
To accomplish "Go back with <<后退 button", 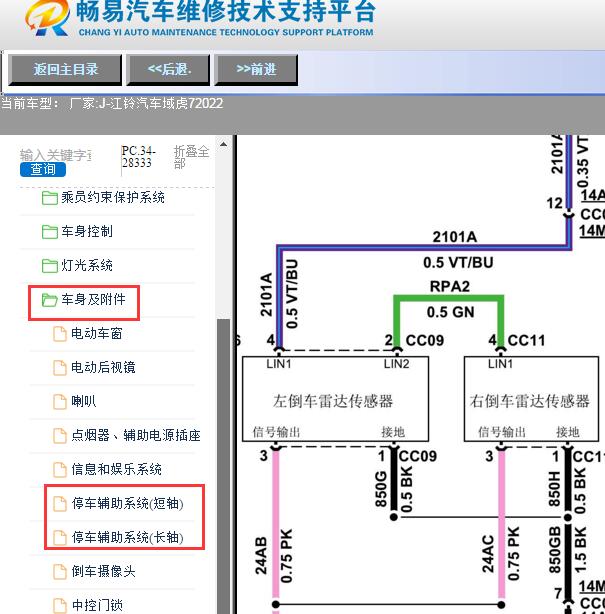I will tap(168, 70).
